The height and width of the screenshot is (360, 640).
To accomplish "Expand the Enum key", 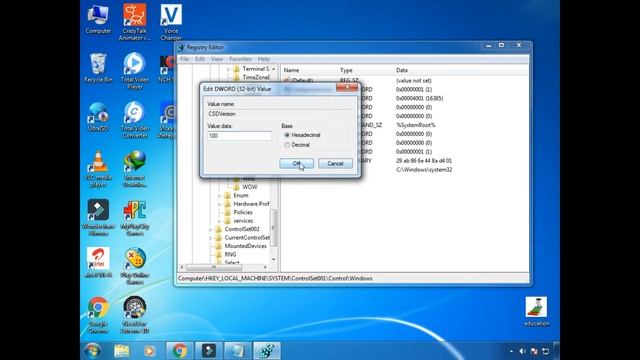I will (220, 196).
